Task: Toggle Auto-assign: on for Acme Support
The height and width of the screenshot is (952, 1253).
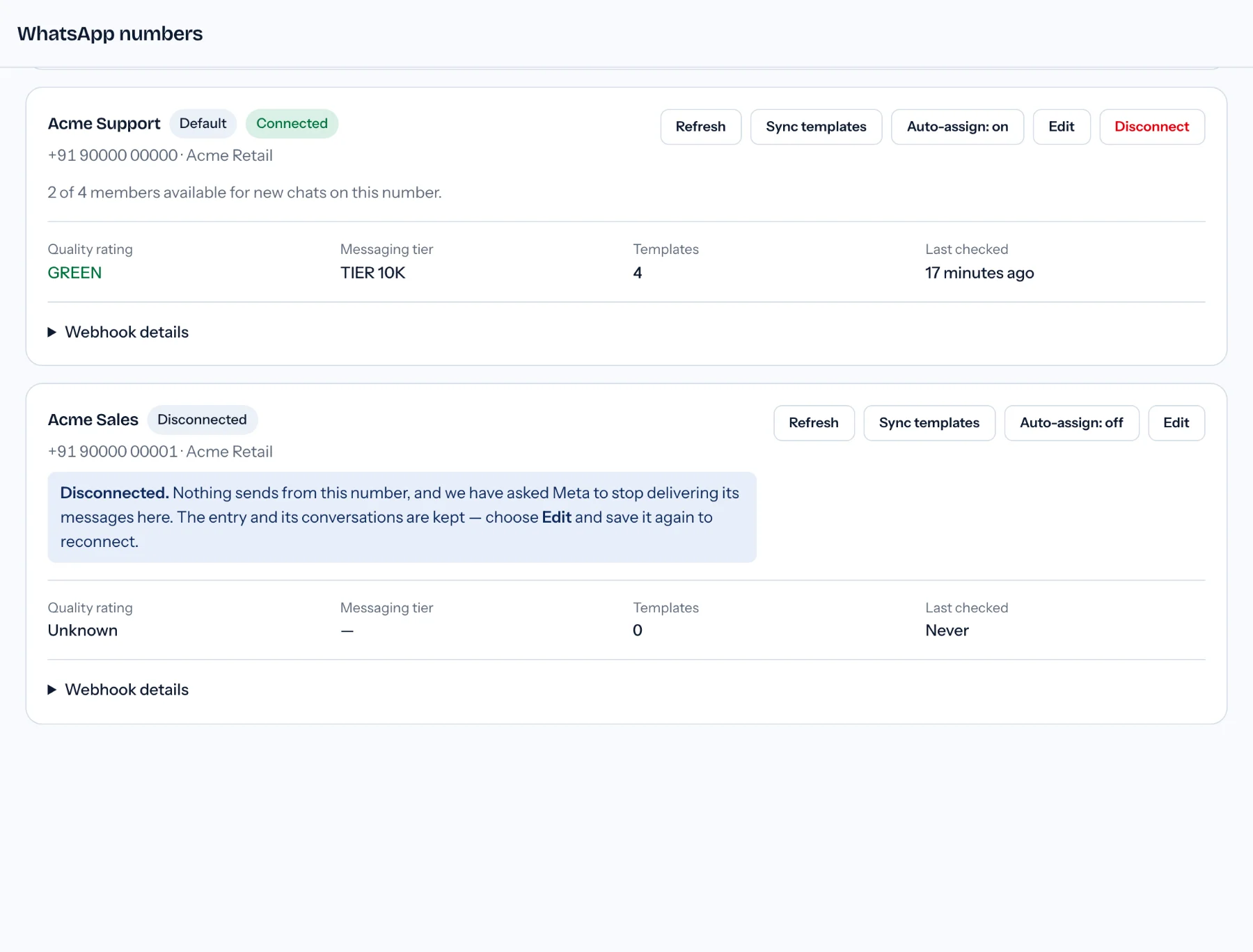Action: click(x=957, y=127)
